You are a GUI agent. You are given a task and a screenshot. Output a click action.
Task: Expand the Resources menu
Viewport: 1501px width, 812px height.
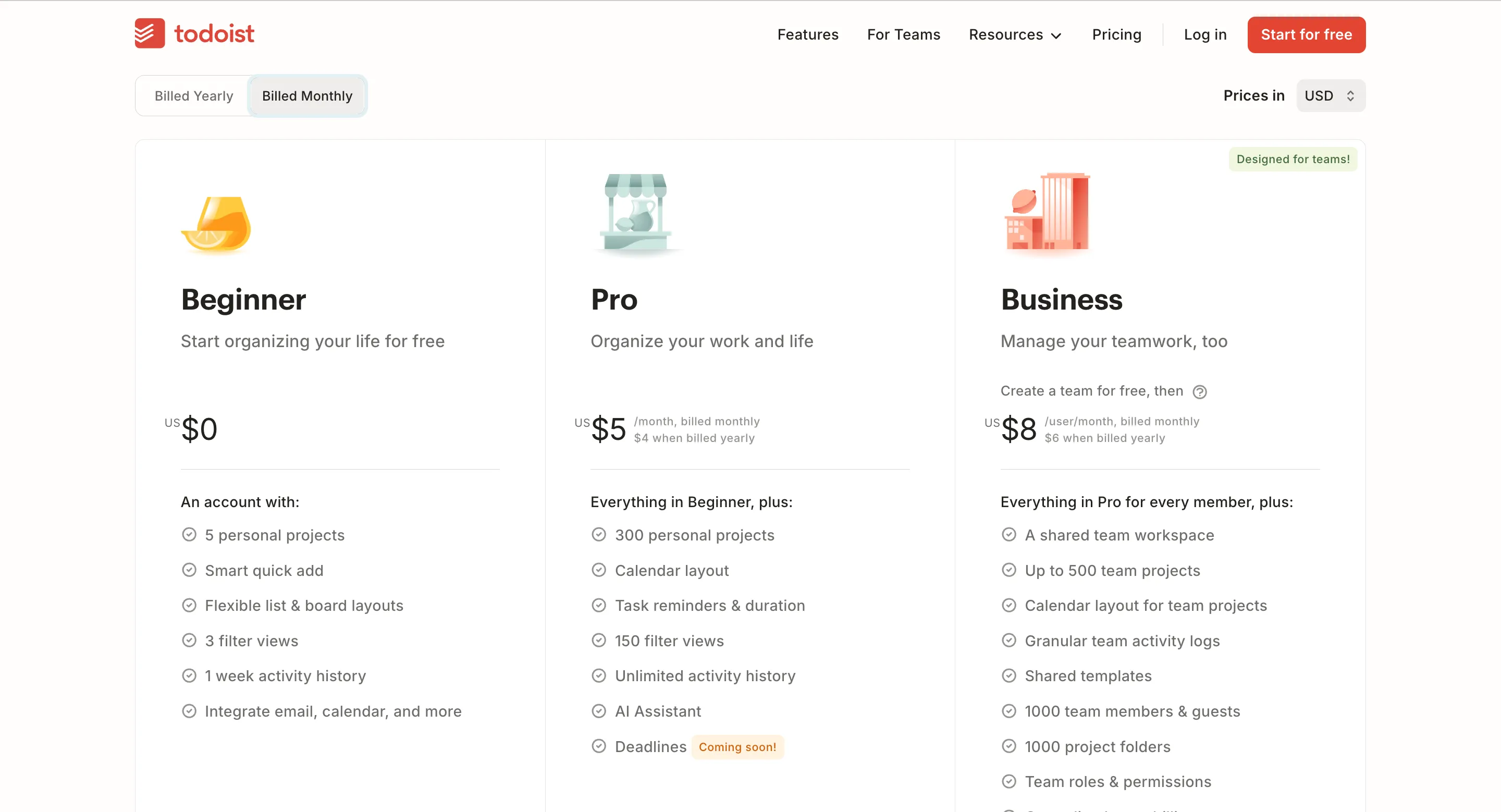[1014, 35]
